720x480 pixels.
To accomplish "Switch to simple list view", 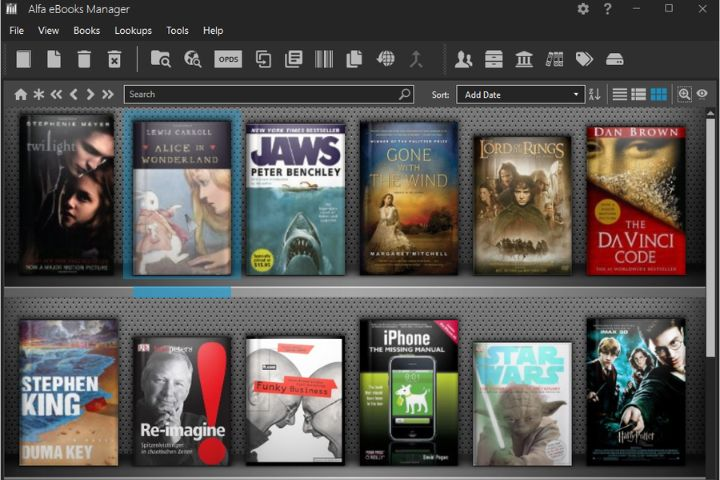I will [x=619, y=95].
